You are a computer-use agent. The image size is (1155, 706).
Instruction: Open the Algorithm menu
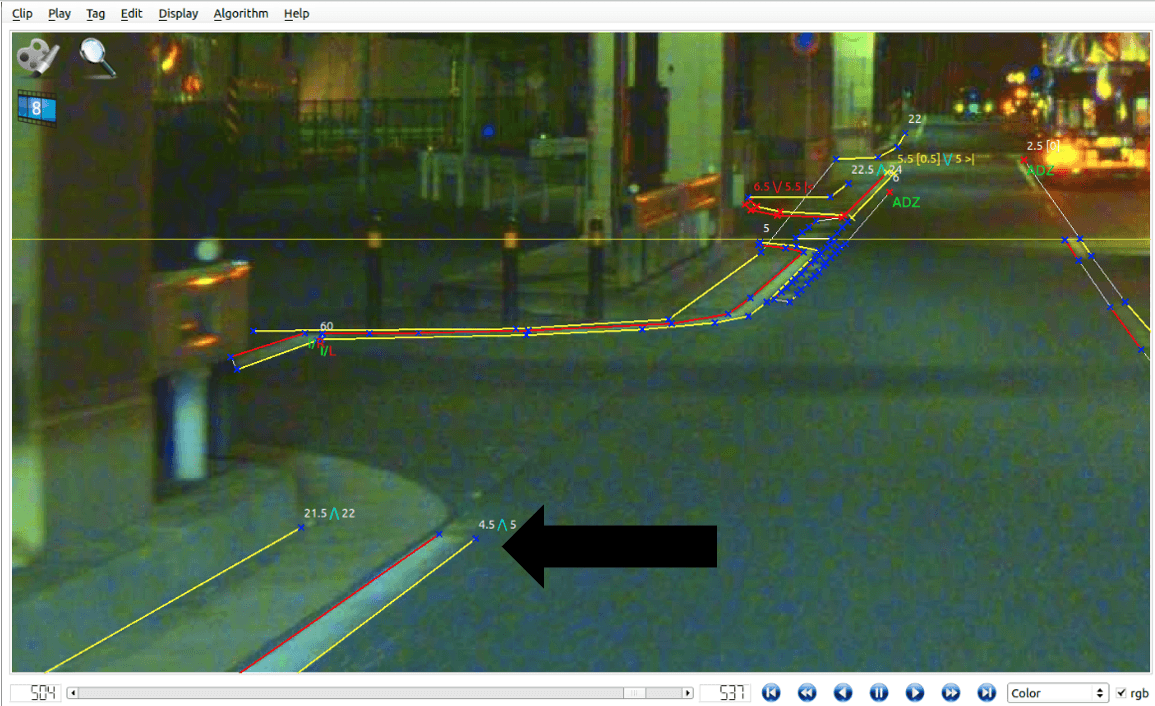click(x=241, y=13)
